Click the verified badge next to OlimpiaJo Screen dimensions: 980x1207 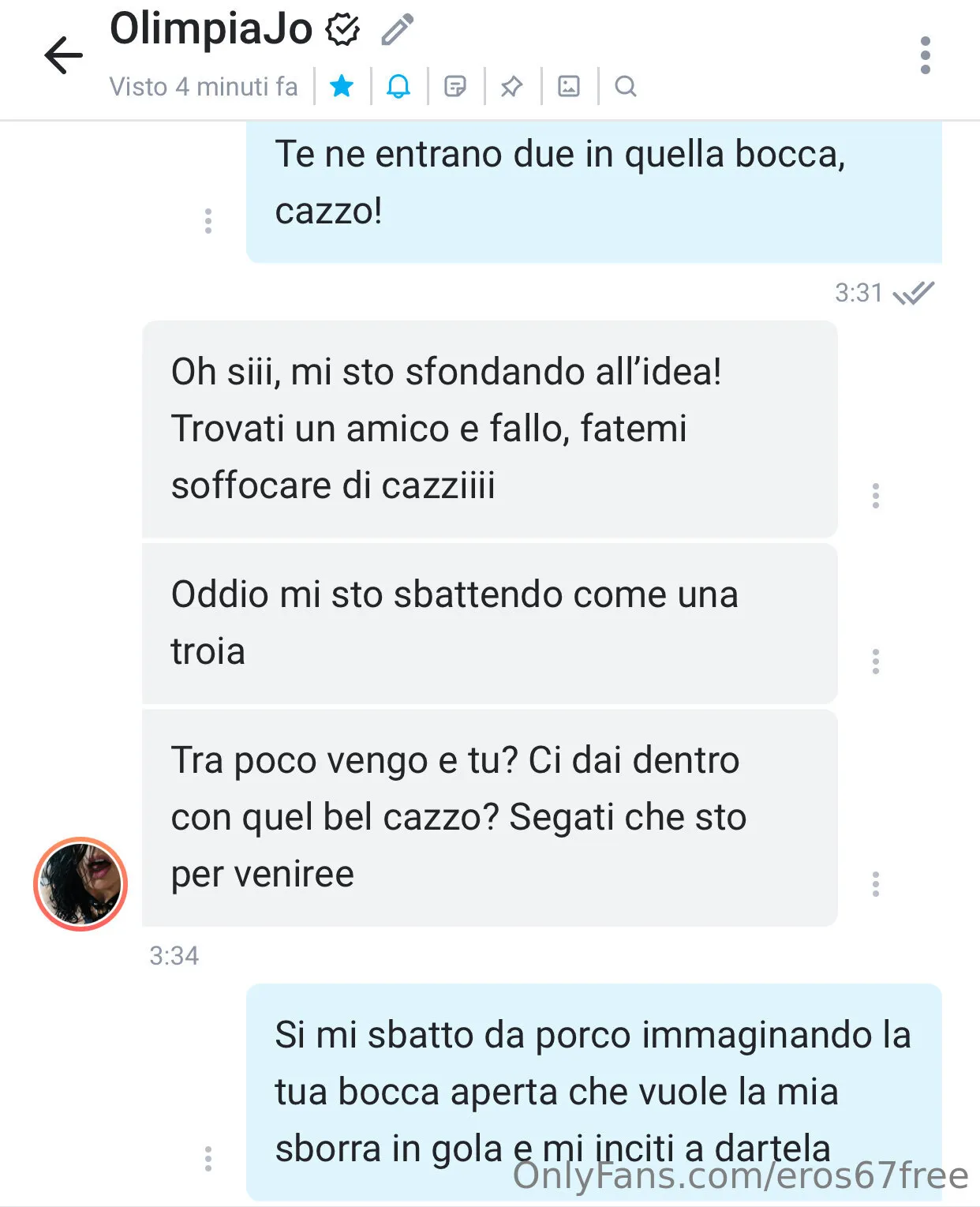pyautogui.click(x=343, y=30)
